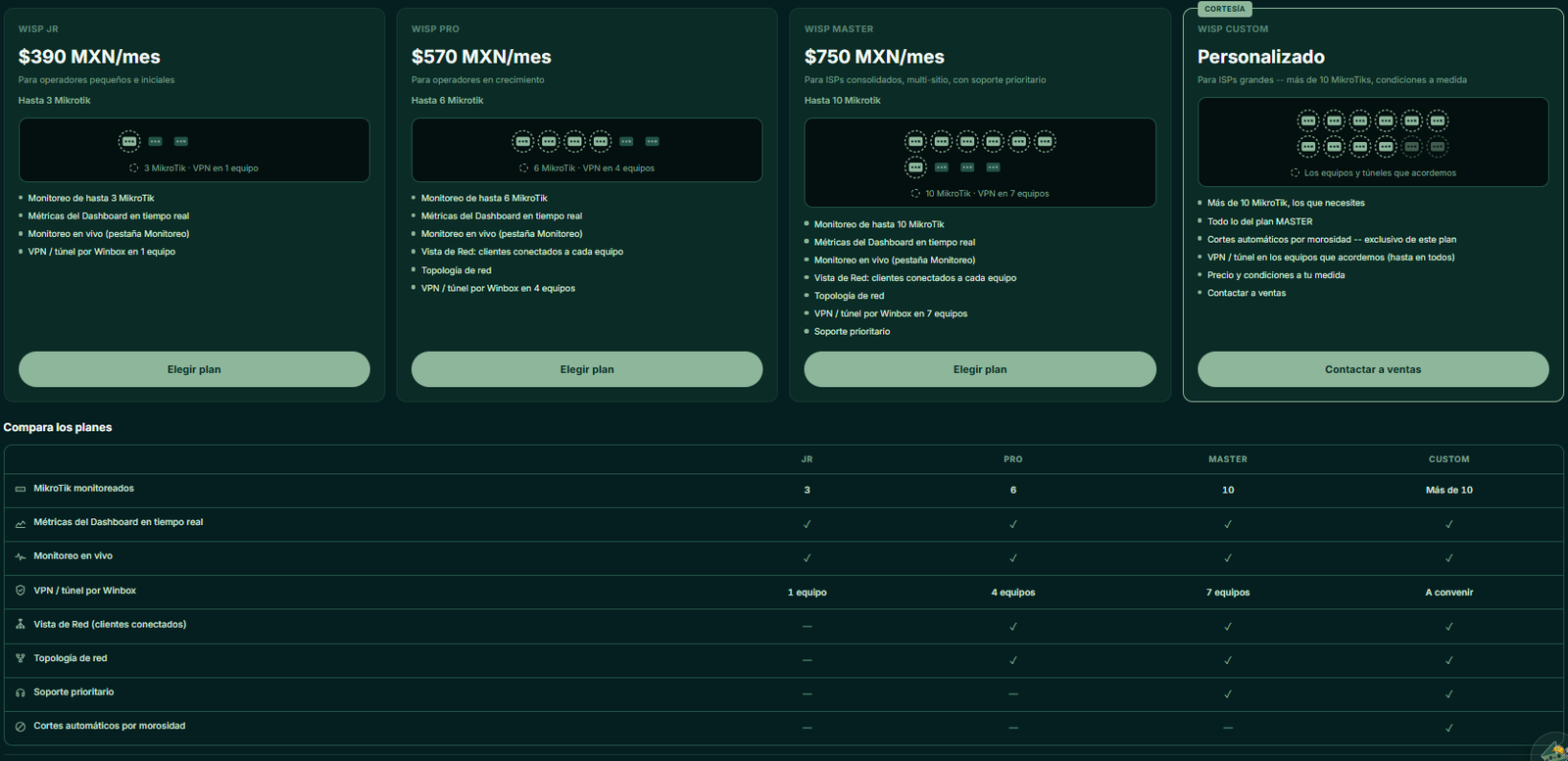Click the CORTESÍA badge on the Custom plan
Image resolution: width=1568 pixels, height=761 pixels.
point(1225,9)
